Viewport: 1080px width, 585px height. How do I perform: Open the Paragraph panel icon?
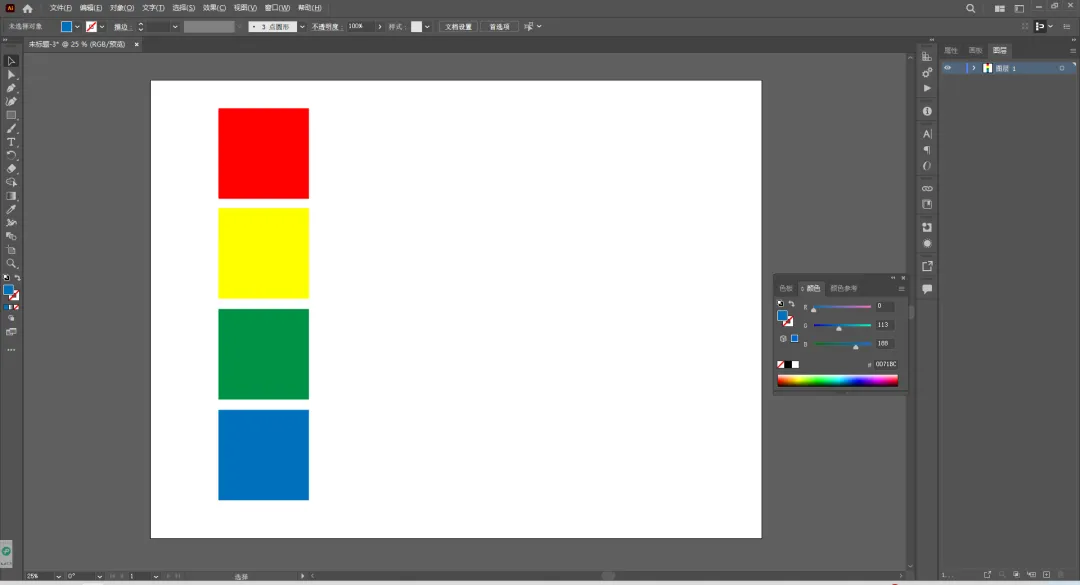(927, 150)
